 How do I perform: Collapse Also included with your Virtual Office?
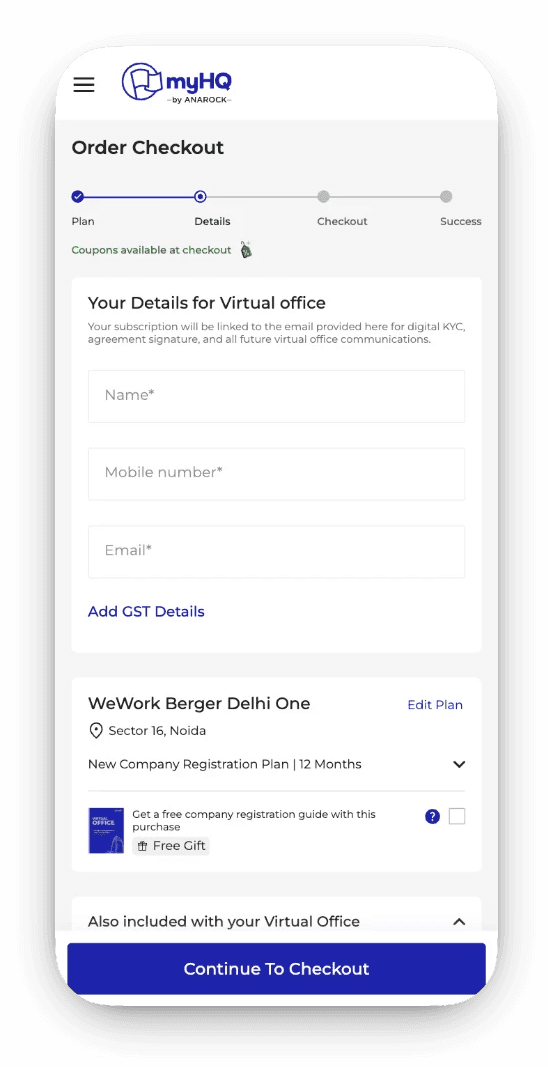click(x=459, y=921)
